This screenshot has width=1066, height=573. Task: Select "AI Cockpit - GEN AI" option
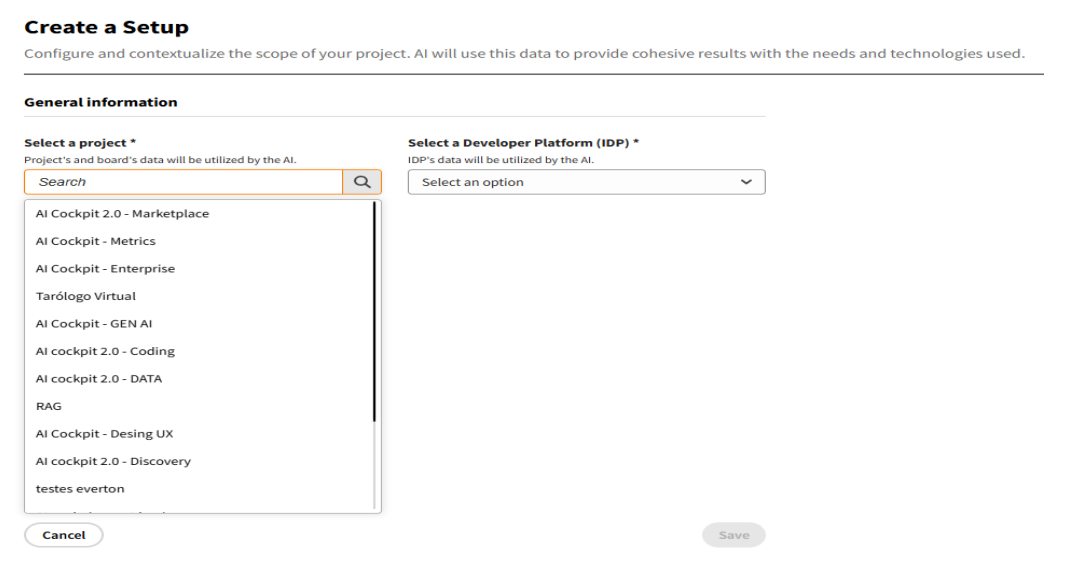click(93, 324)
